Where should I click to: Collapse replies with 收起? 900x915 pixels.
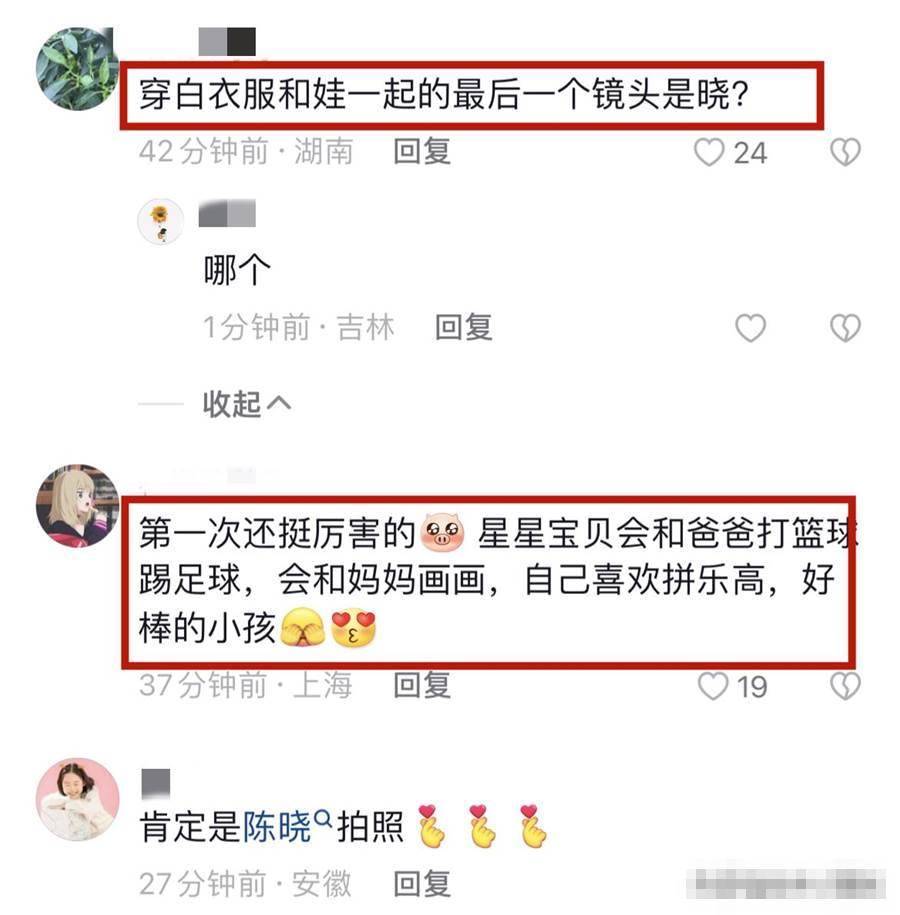click(x=246, y=404)
